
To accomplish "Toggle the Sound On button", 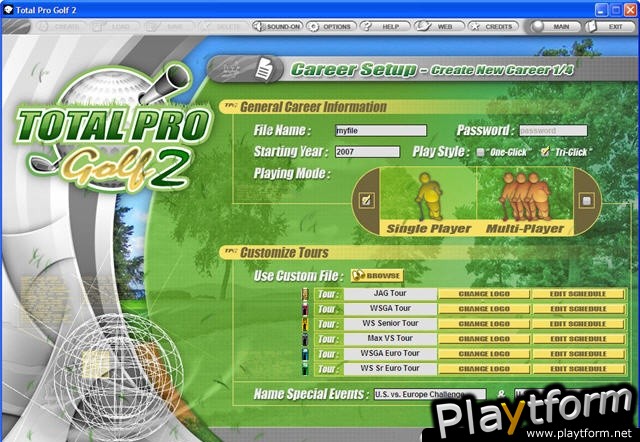I will [277, 27].
